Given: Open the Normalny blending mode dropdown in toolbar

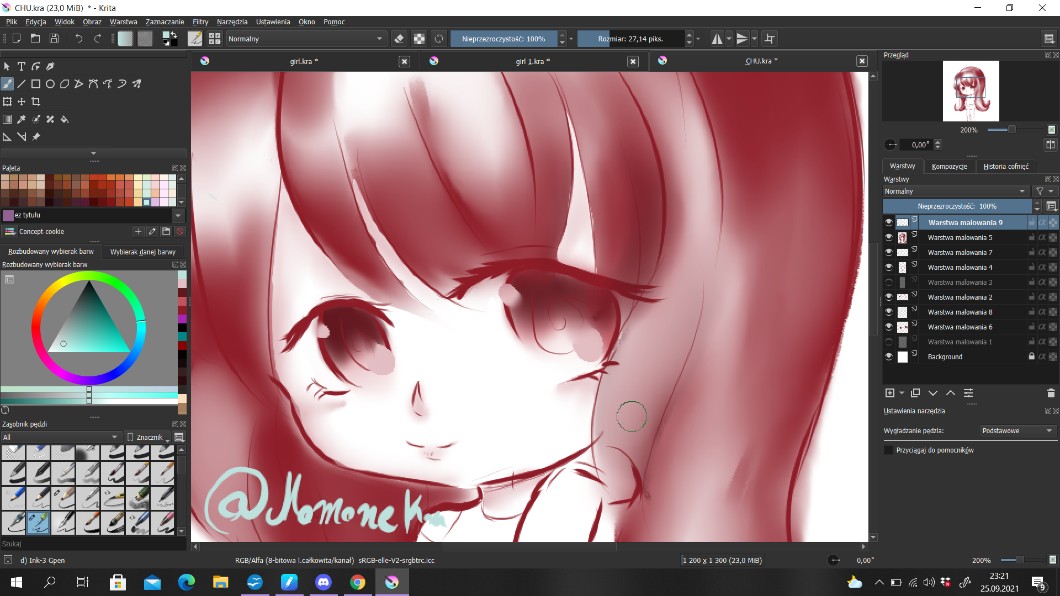Looking at the screenshot, I should (305, 39).
